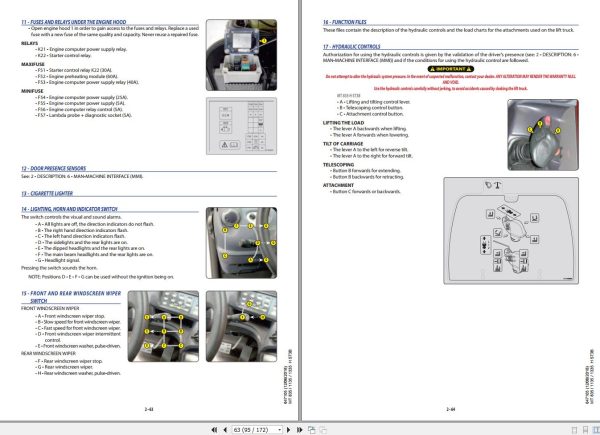Click line 'K22 - Starter control relay'
This screenshot has height=435, width=600.
click(x=64, y=55)
